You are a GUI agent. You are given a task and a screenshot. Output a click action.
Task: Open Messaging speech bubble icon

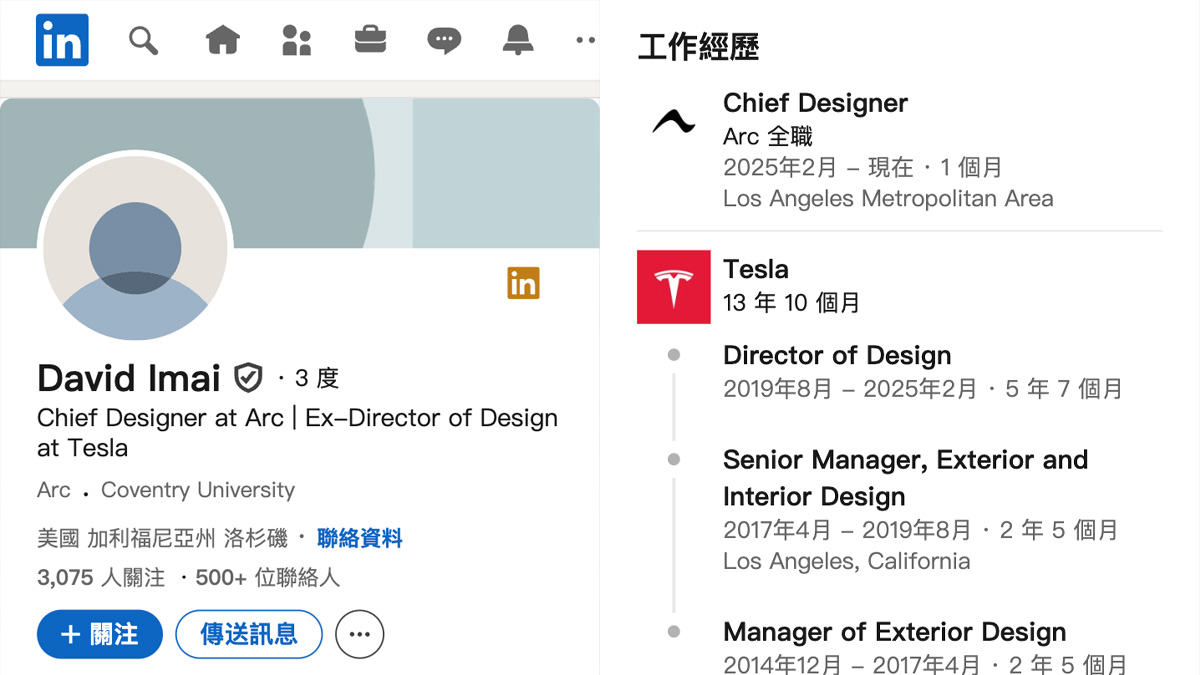444,40
